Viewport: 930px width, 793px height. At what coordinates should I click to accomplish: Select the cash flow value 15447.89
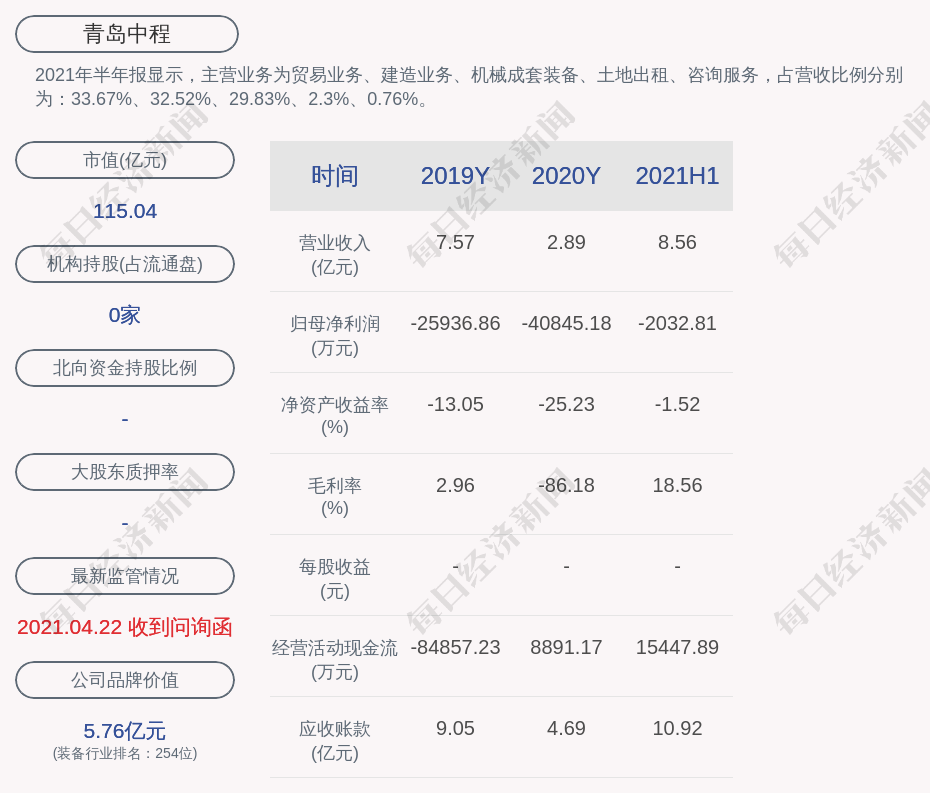click(677, 647)
